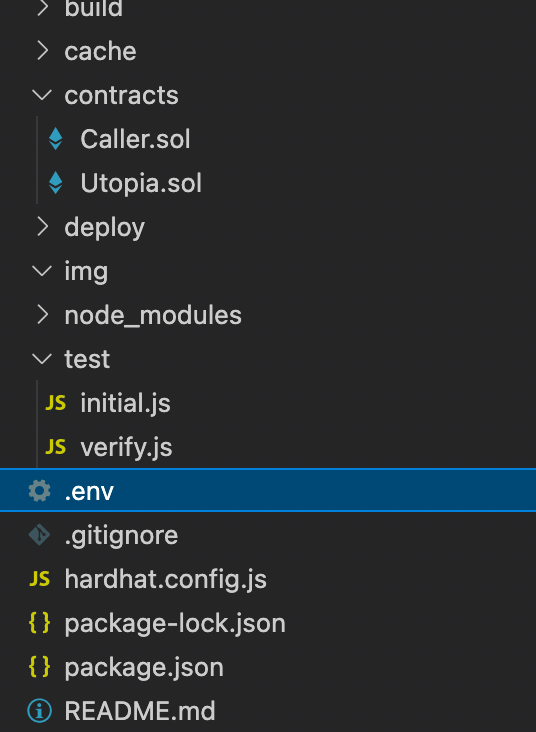The width and height of the screenshot is (536, 732).
Task: Click the git icon beside .gitignore
Action: click(x=39, y=535)
